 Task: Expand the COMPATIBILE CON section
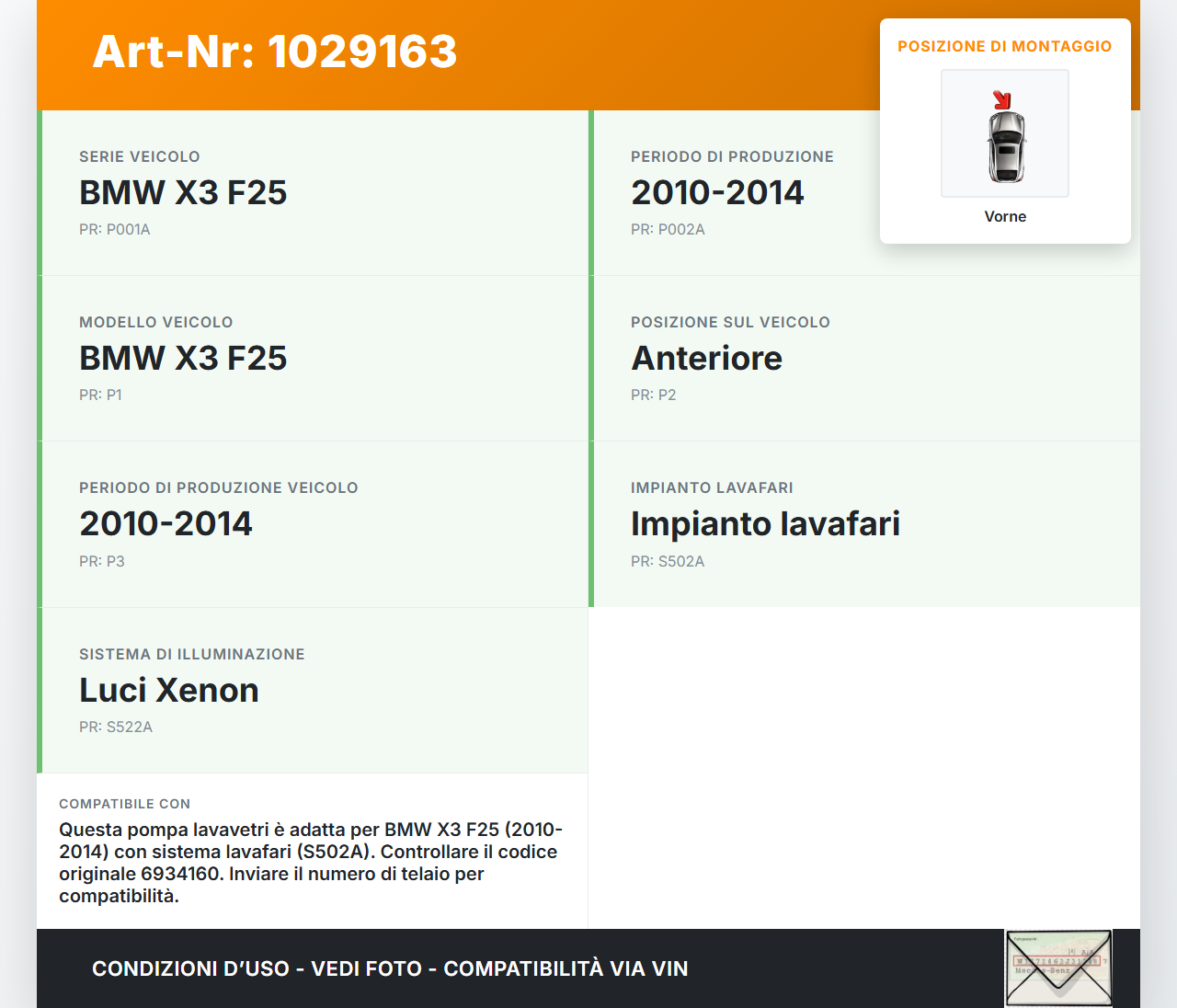(312, 850)
